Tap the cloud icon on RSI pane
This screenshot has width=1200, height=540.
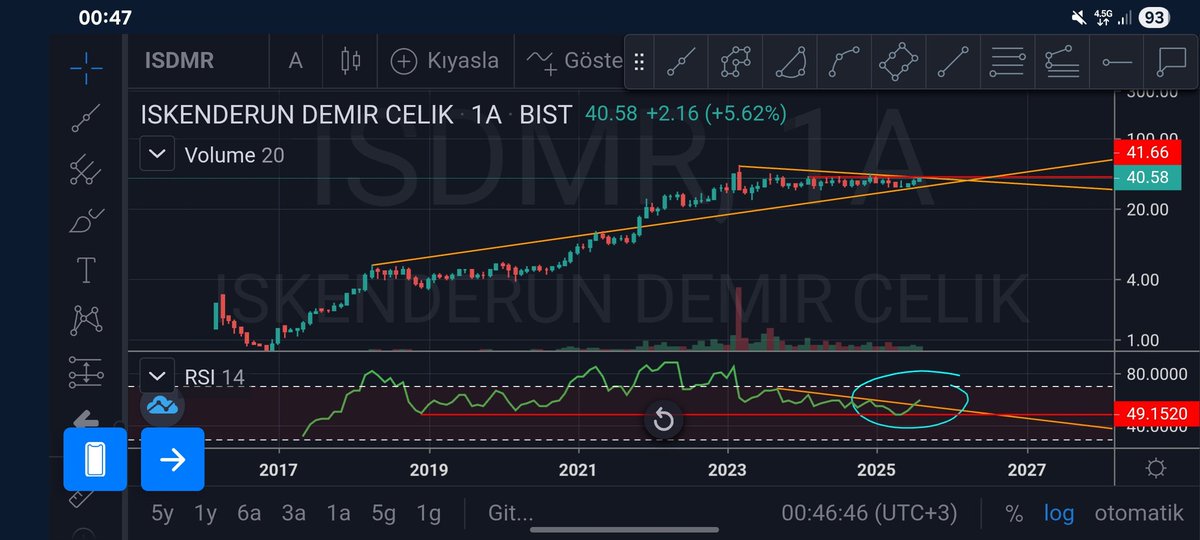(x=161, y=404)
